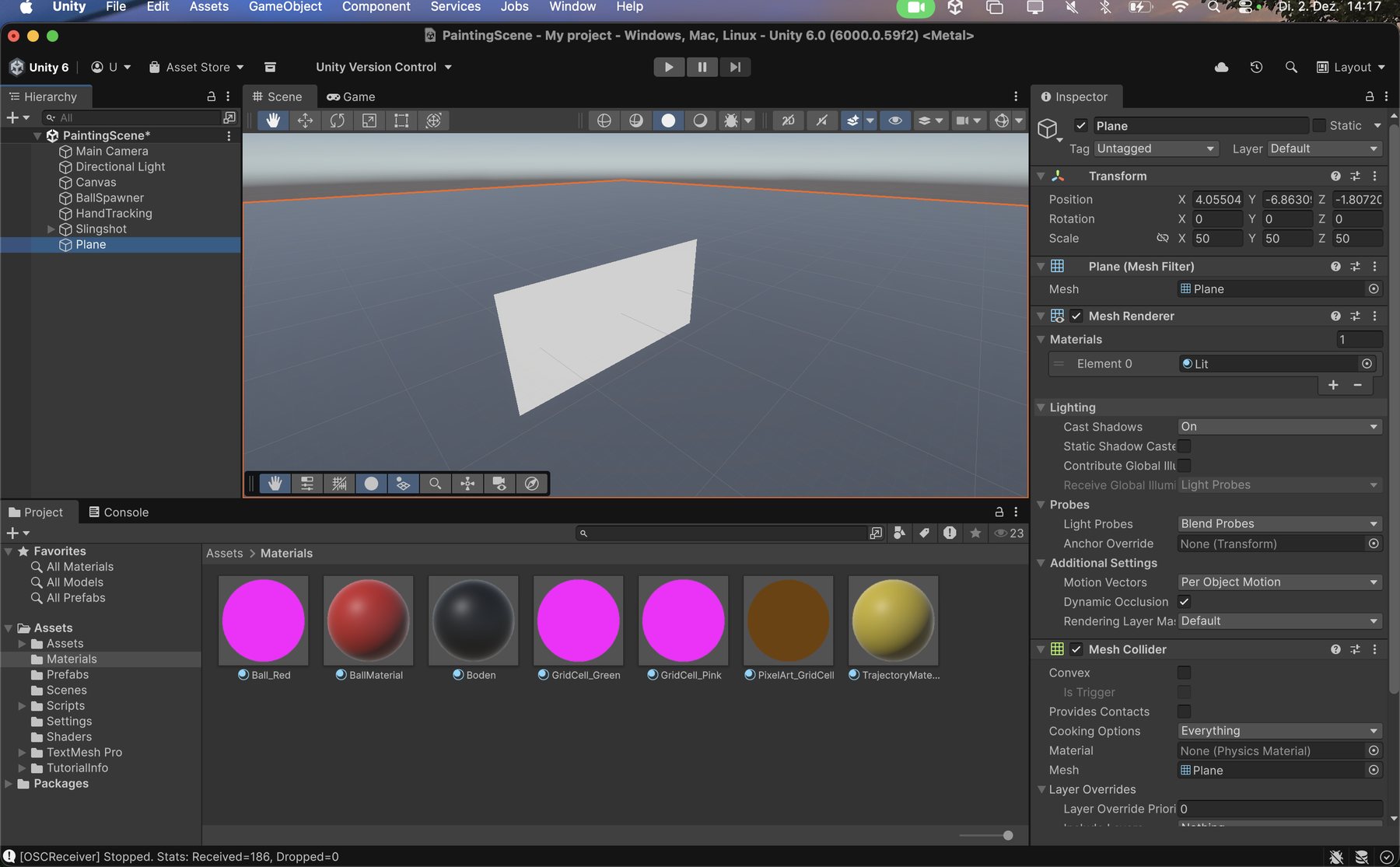Switch to the Console tab
Image resolution: width=1400 pixels, height=867 pixels.
coord(118,512)
